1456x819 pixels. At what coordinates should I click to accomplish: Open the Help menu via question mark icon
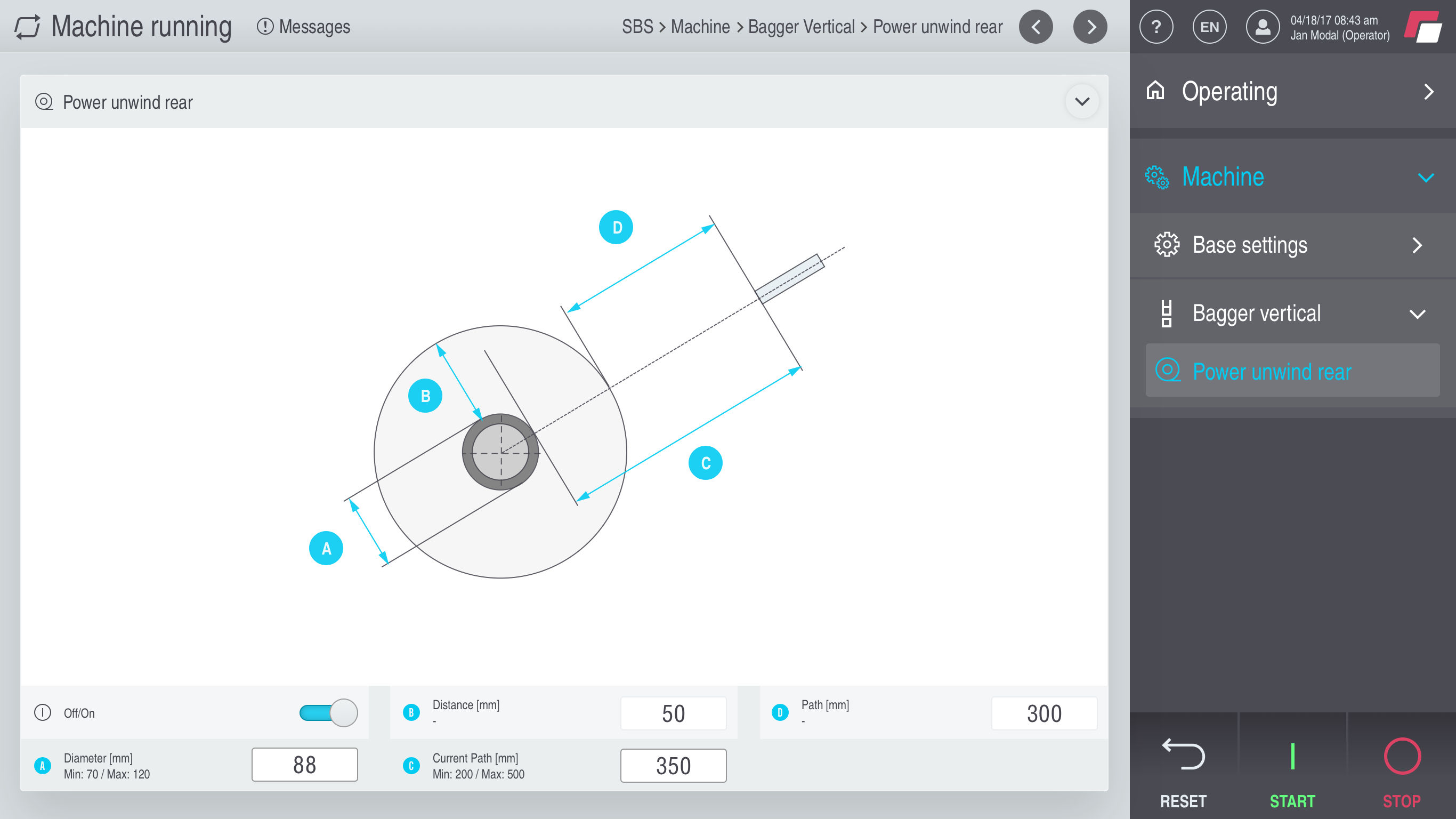[x=1156, y=26]
